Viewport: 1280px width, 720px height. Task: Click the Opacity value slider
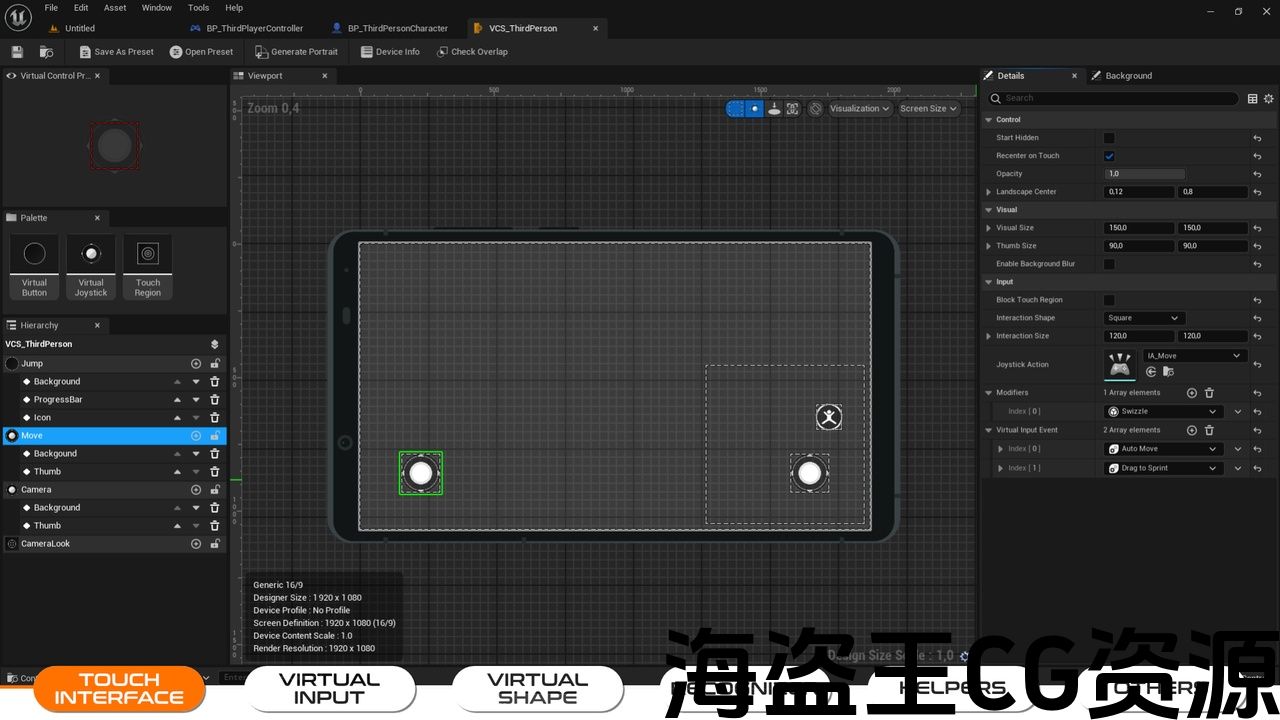(1144, 174)
